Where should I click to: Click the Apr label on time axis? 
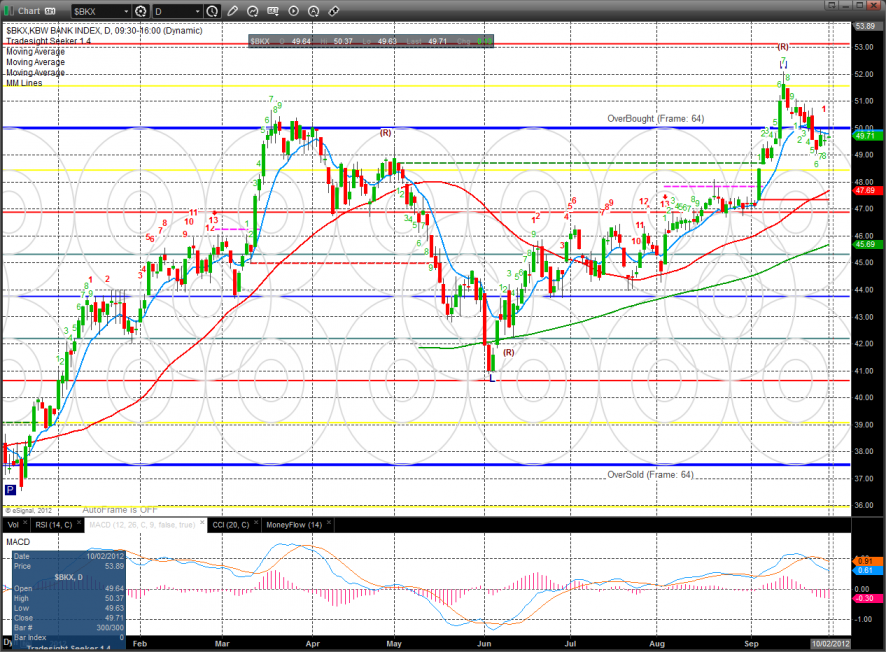tap(312, 644)
